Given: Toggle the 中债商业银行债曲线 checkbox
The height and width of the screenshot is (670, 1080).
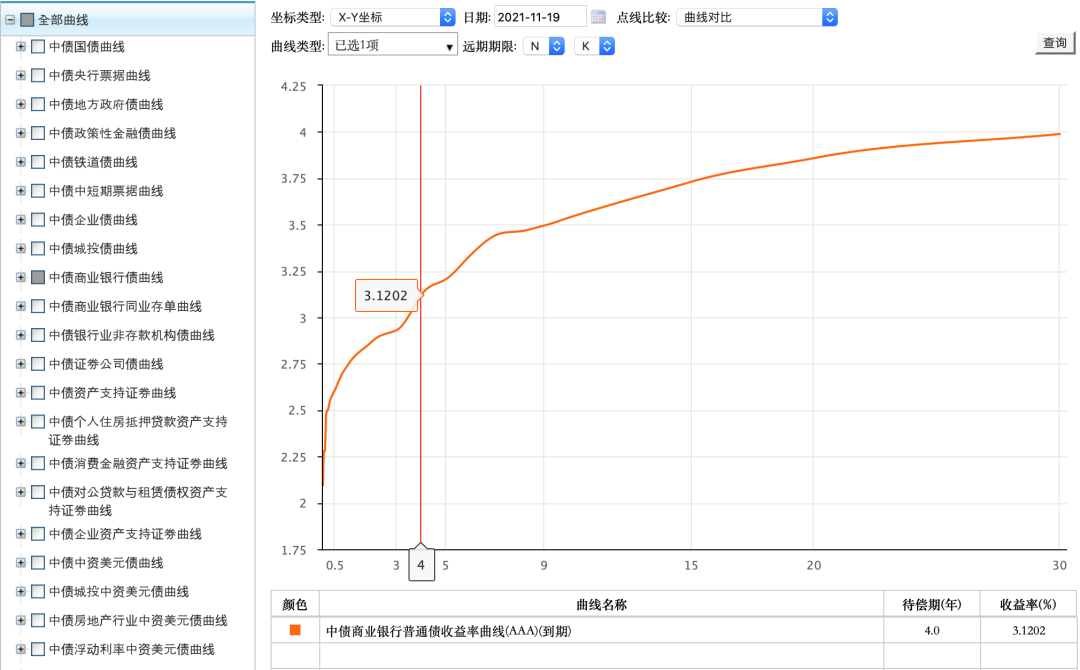Looking at the screenshot, I should (38, 277).
